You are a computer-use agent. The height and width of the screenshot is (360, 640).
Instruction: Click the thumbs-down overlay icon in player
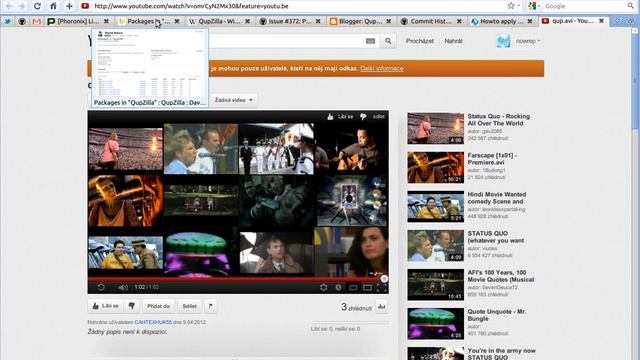(x=363, y=117)
